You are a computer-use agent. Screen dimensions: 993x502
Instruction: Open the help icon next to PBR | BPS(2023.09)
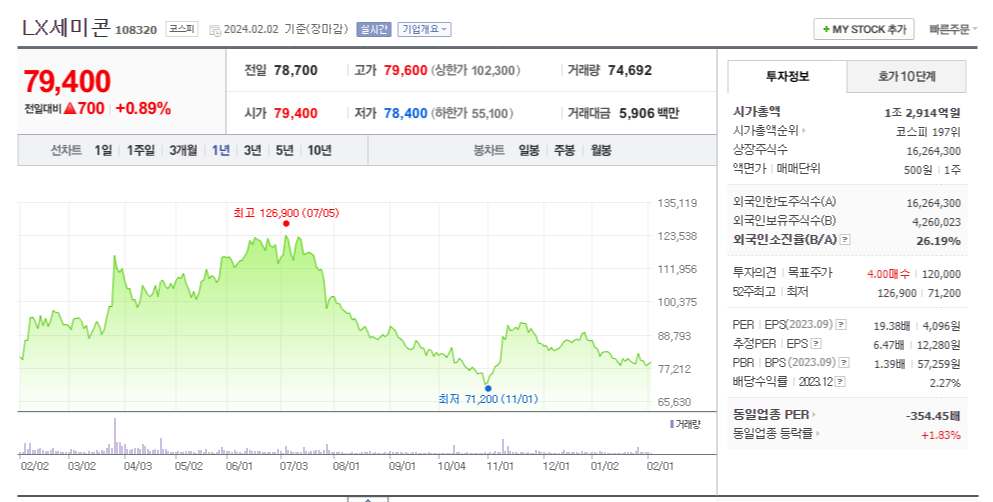844,363
